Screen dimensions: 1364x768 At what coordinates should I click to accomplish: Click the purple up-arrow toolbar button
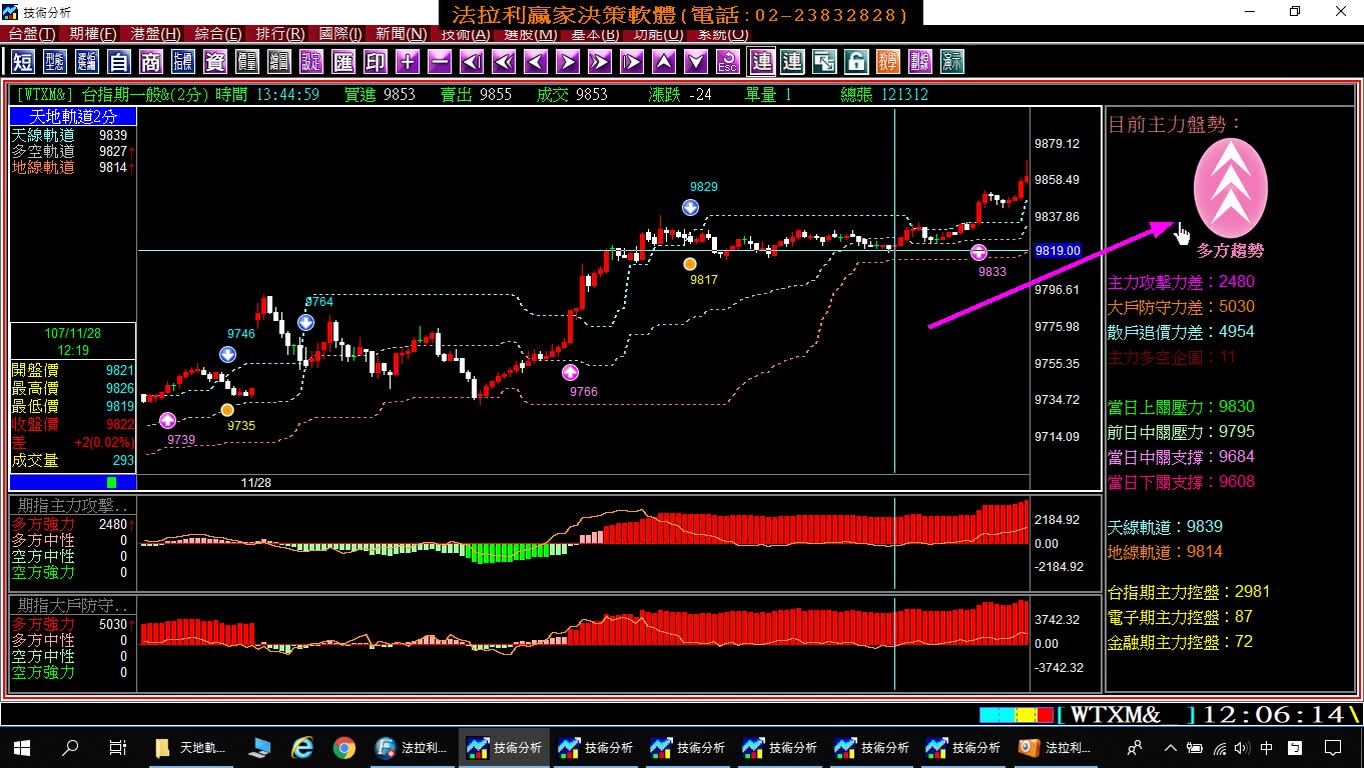click(x=664, y=62)
